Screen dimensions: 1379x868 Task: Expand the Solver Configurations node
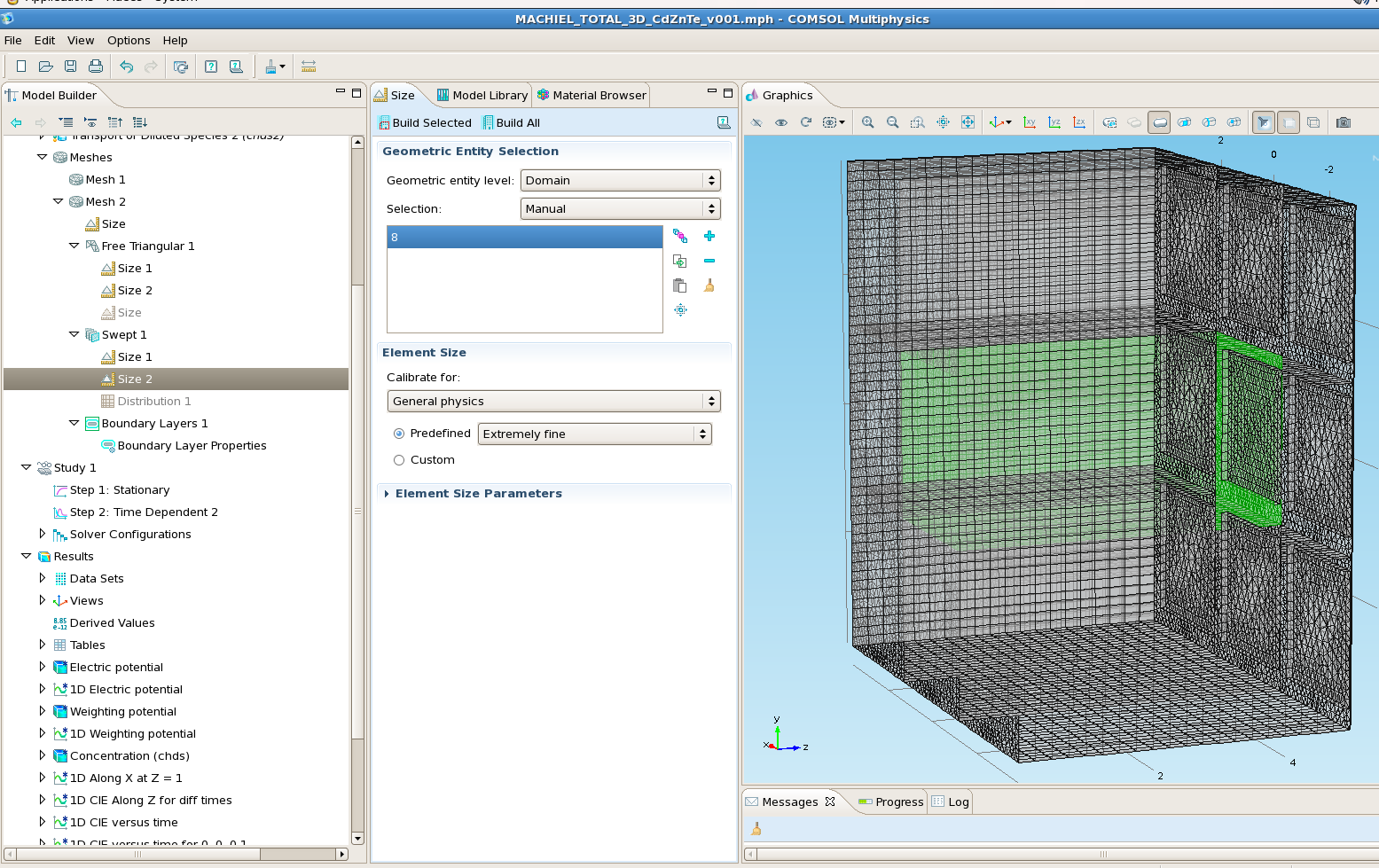click(x=42, y=534)
